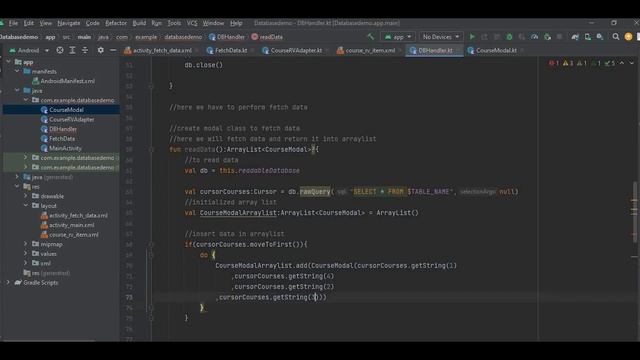Hide the Project panel with minus icon
The image size is (640, 360).
[113, 50]
